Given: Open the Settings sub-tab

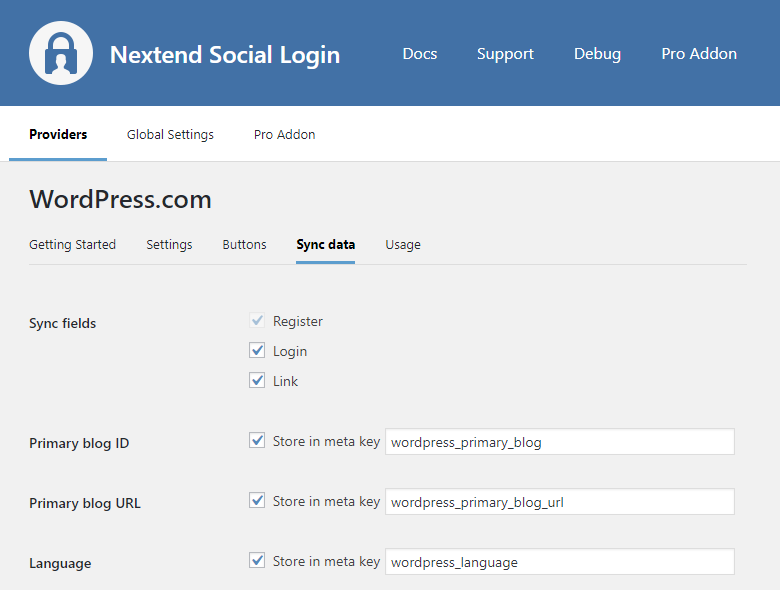Looking at the screenshot, I should [169, 245].
